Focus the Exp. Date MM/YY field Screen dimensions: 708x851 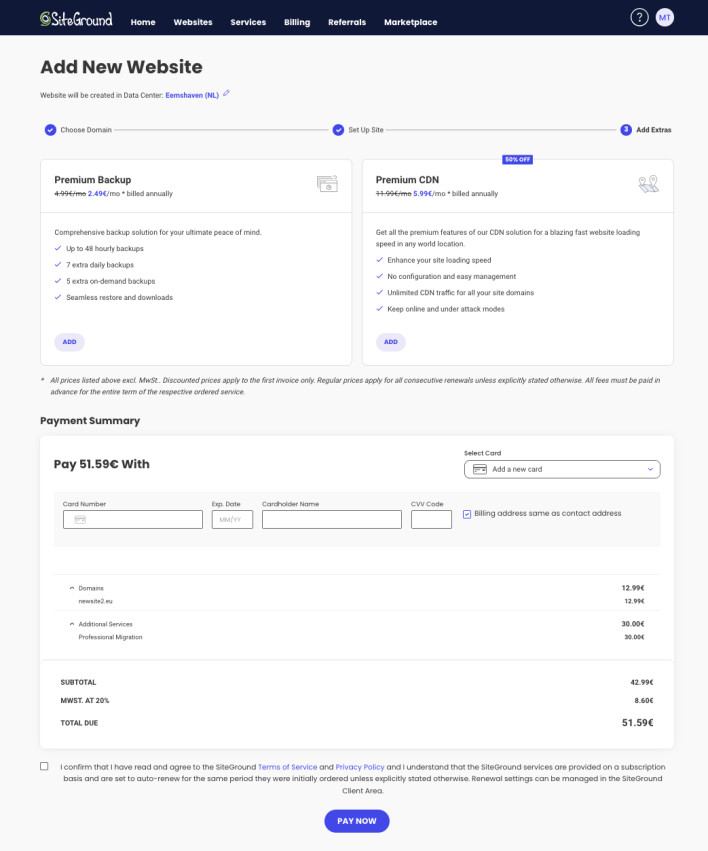click(232, 519)
